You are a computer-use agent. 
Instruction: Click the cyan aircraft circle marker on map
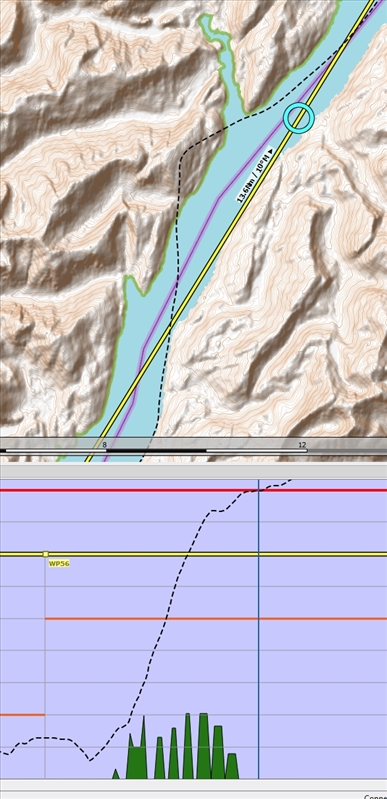click(x=299, y=118)
